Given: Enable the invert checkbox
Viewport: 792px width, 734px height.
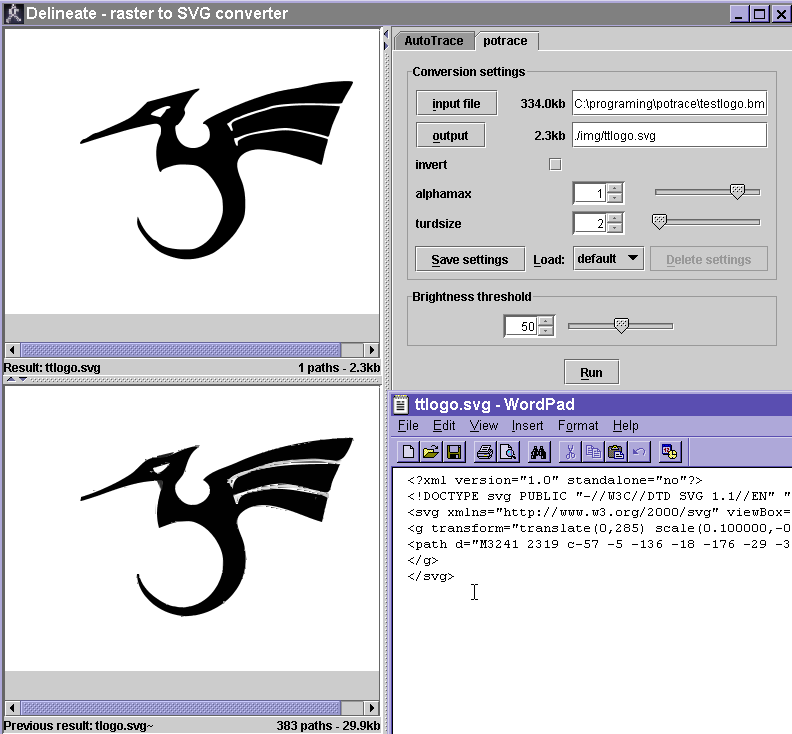Looking at the screenshot, I should tap(555, 164).
